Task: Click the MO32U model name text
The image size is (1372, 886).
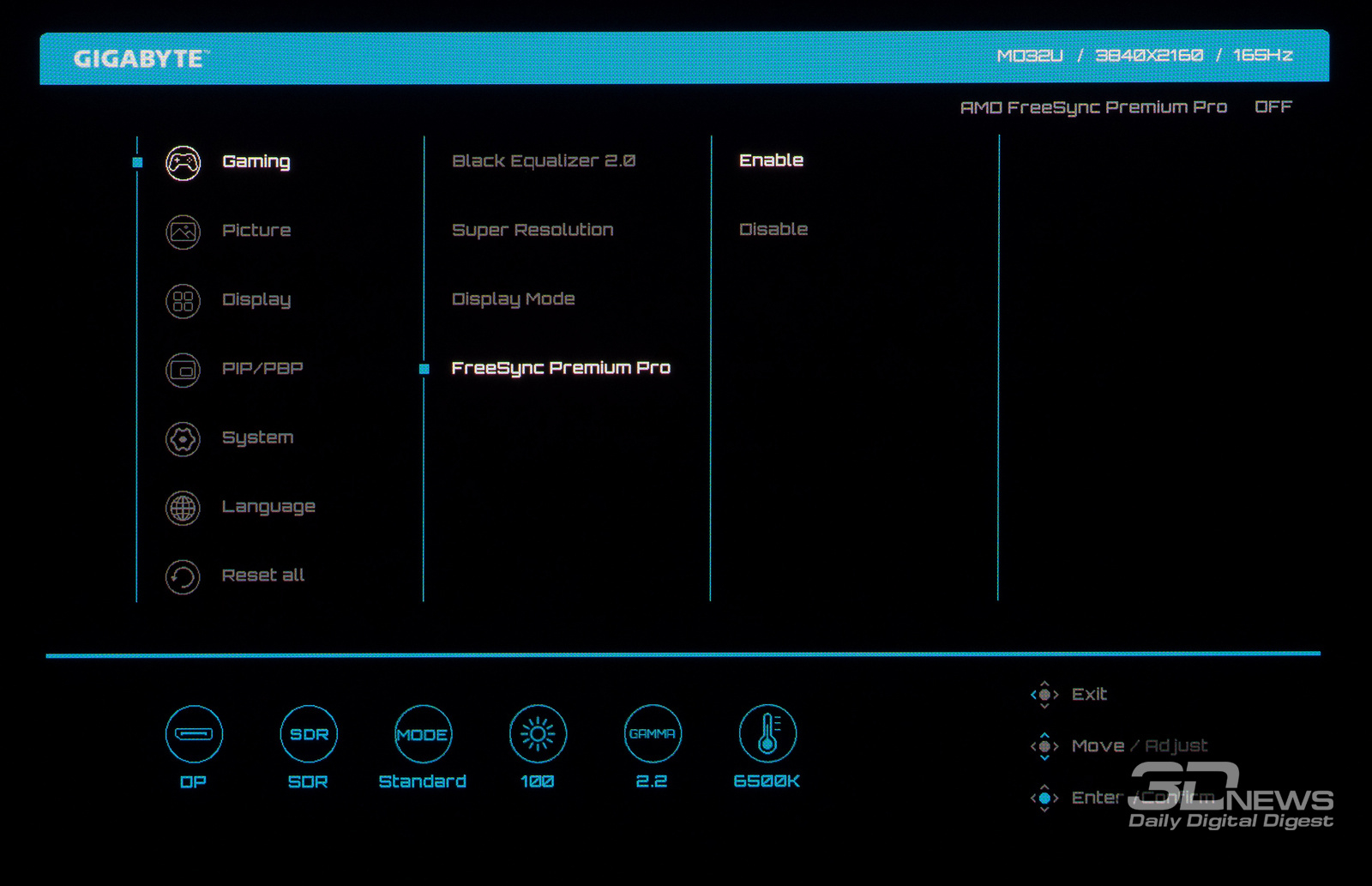Action: click(1029, 56)
